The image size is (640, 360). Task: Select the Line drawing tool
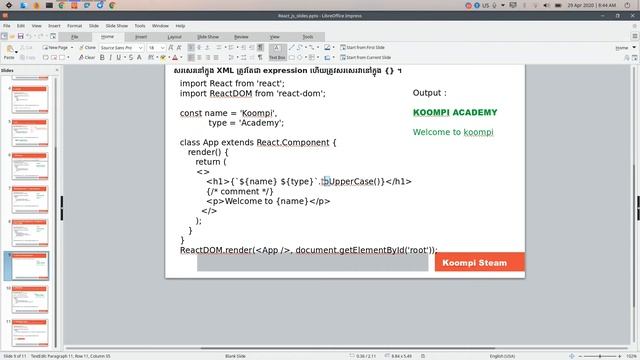click(x=291, y=48)
